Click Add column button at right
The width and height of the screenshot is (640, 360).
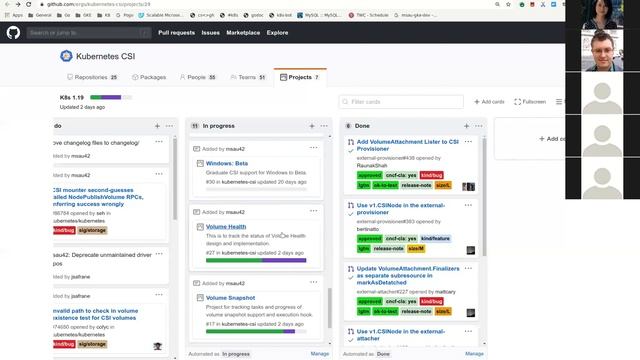551,139
